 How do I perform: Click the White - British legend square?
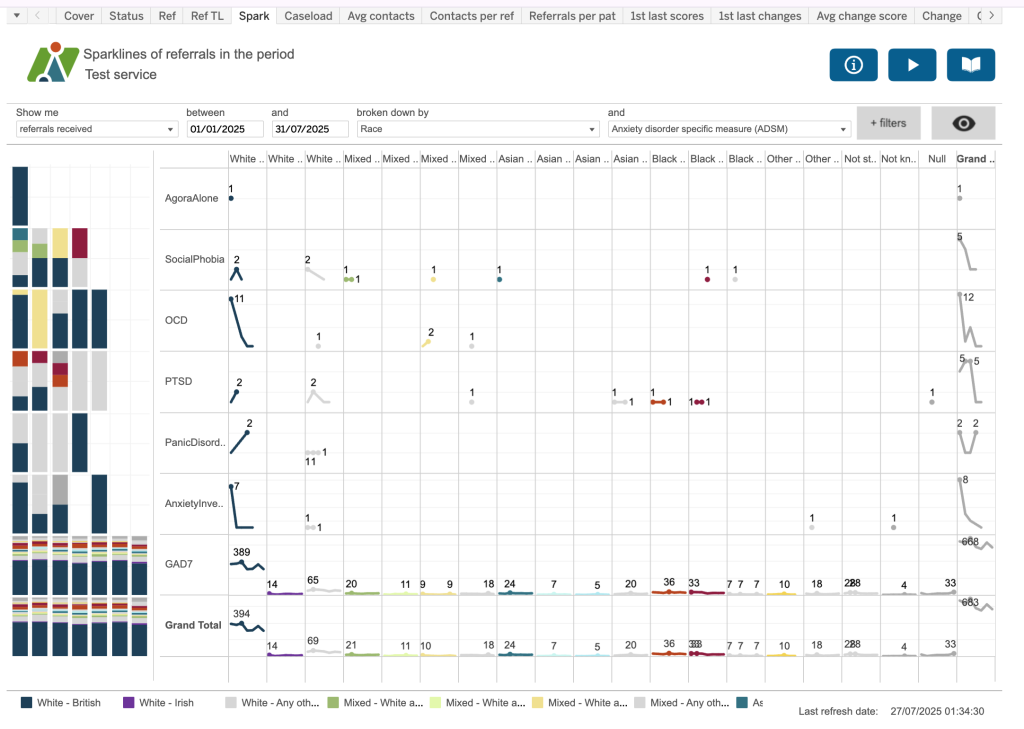[x=27, y=703]
